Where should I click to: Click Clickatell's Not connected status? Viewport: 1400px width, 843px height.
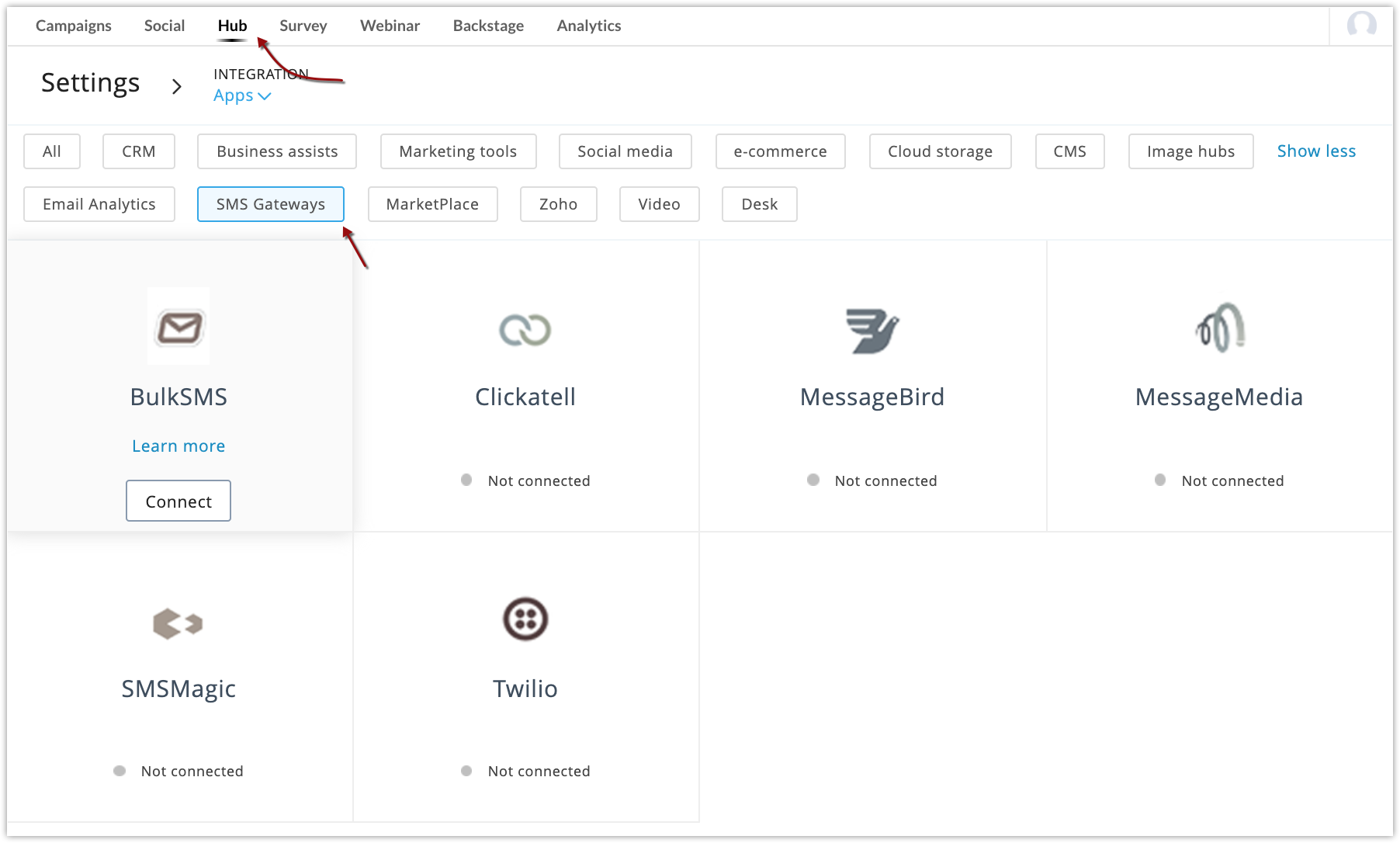[525, 480]
